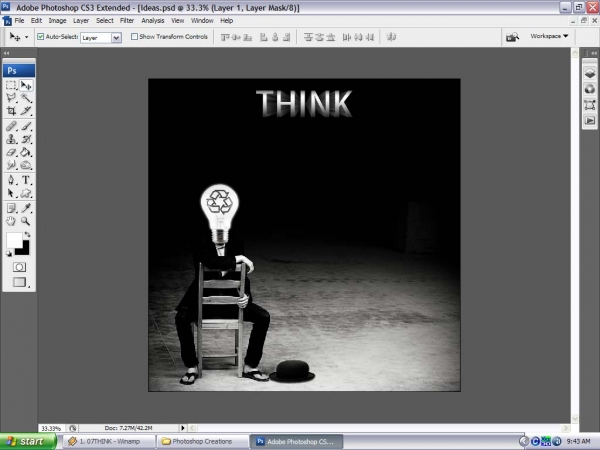Click Distribute top edges button

click(x=308, y=37)
